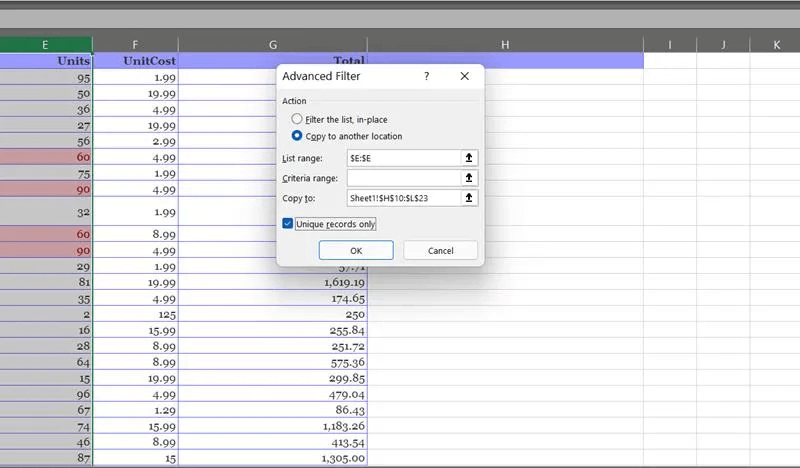Toggle 'Unique records only' checkbox
Viewport: 800px width, 468px height.
click(x=288, y=224)
